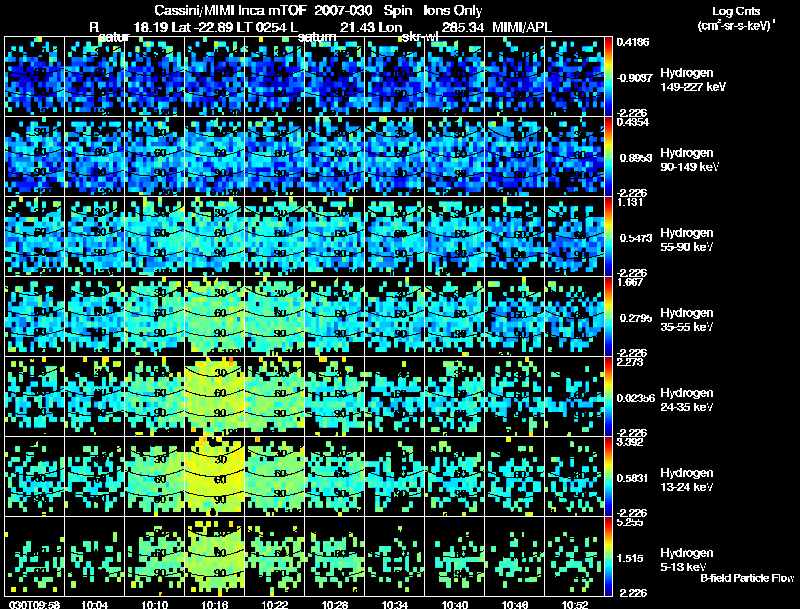Screen dimensions: 800x609
Task: Click the 'Ions Only' text in the header
Action: (453, 11)
